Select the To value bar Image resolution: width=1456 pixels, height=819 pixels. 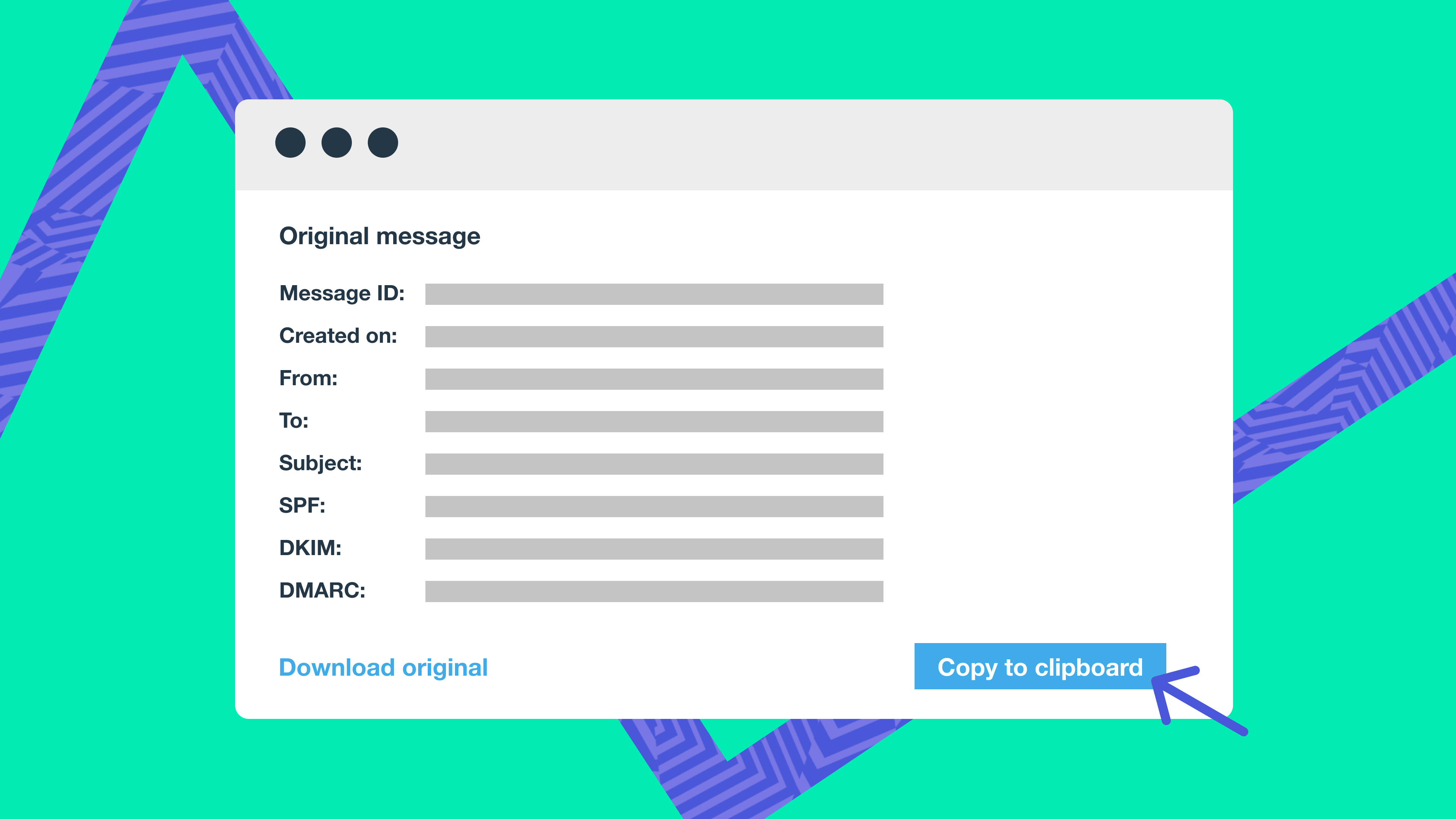coord(654,422)
